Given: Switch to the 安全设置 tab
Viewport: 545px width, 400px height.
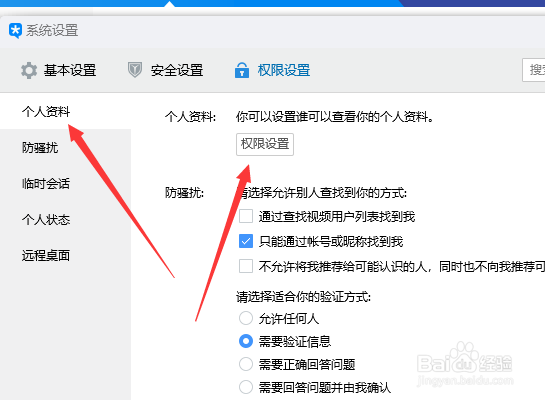Looking at the screenshot, I should point(165,70).
